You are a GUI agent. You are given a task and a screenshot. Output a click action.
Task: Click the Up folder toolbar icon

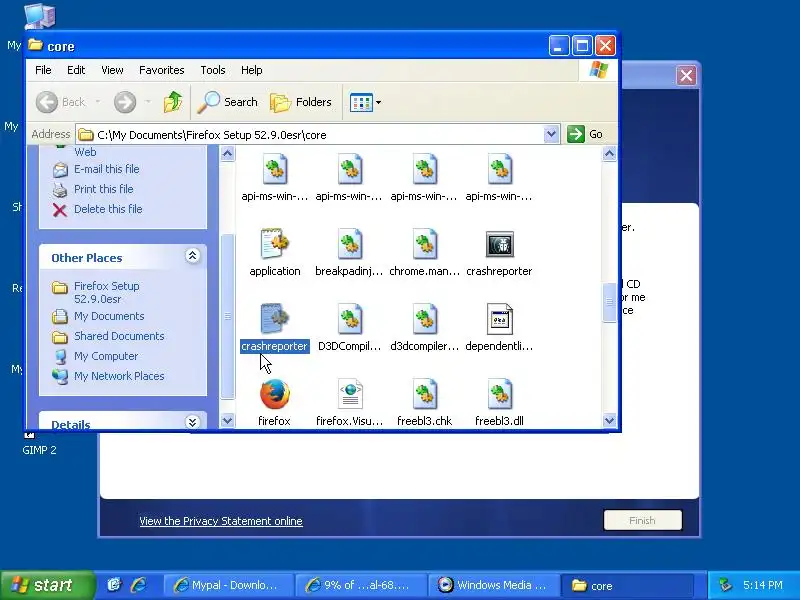tap(173, 102)
